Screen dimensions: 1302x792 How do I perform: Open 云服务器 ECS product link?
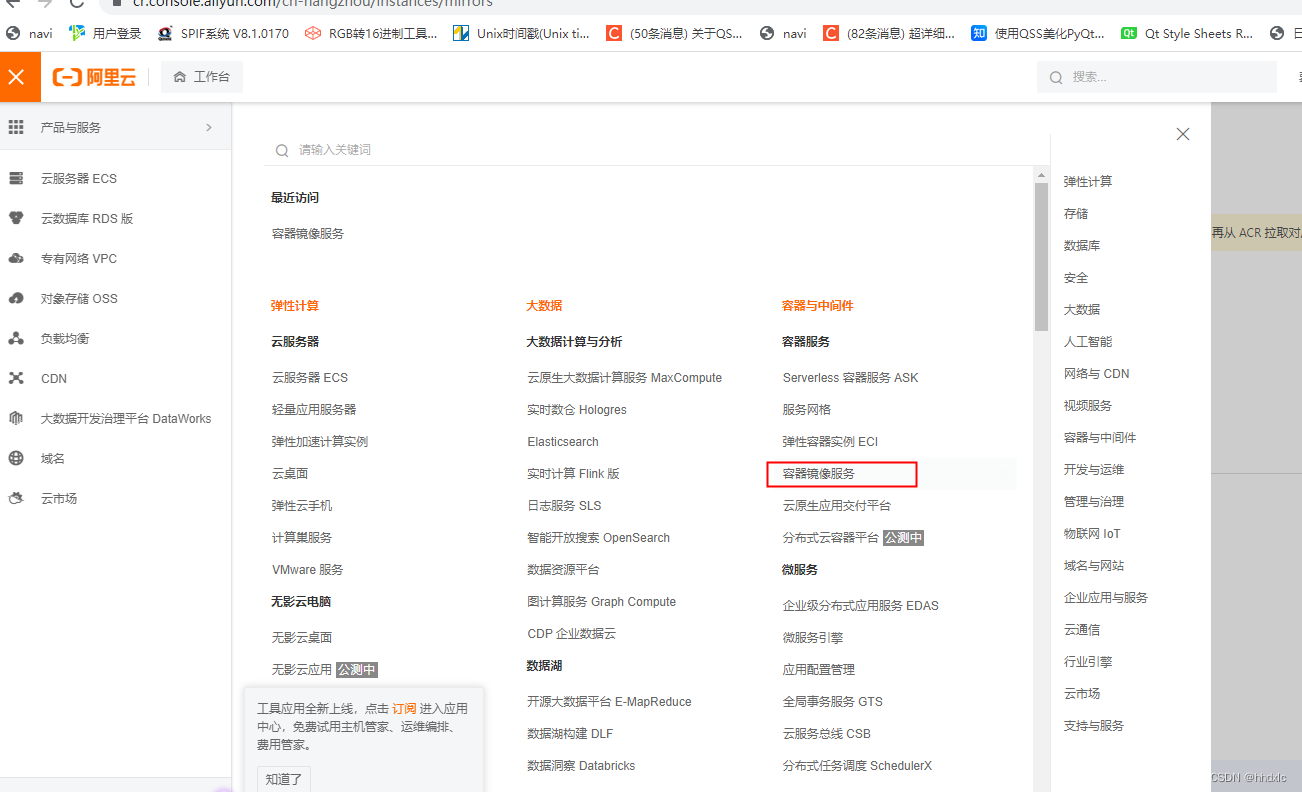pyautogui.click(x=310, y=378)
